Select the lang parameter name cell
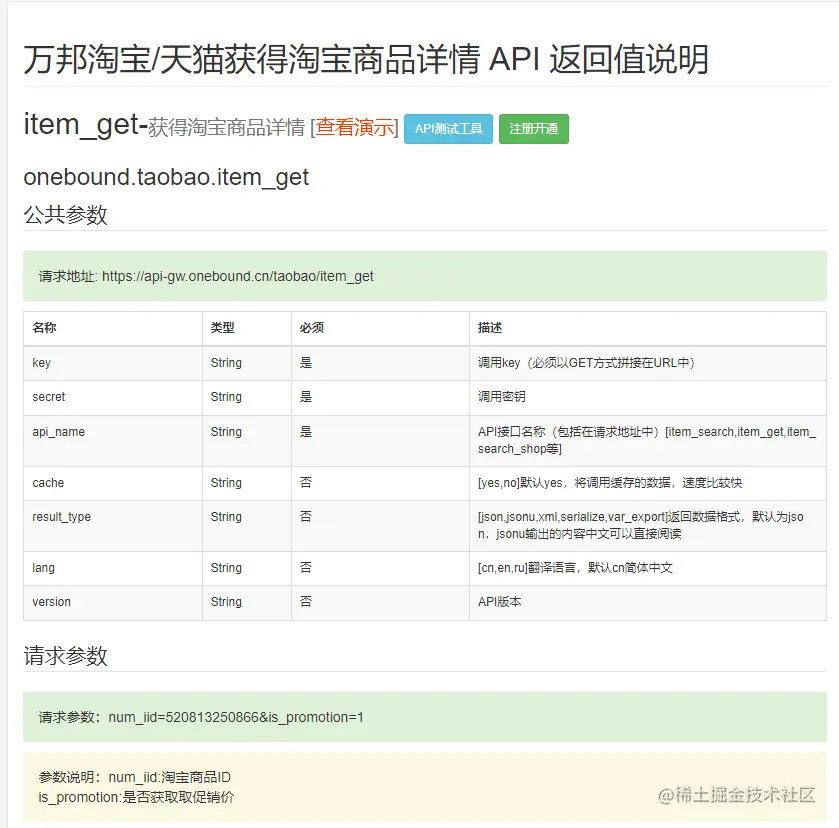 point(113,568)
